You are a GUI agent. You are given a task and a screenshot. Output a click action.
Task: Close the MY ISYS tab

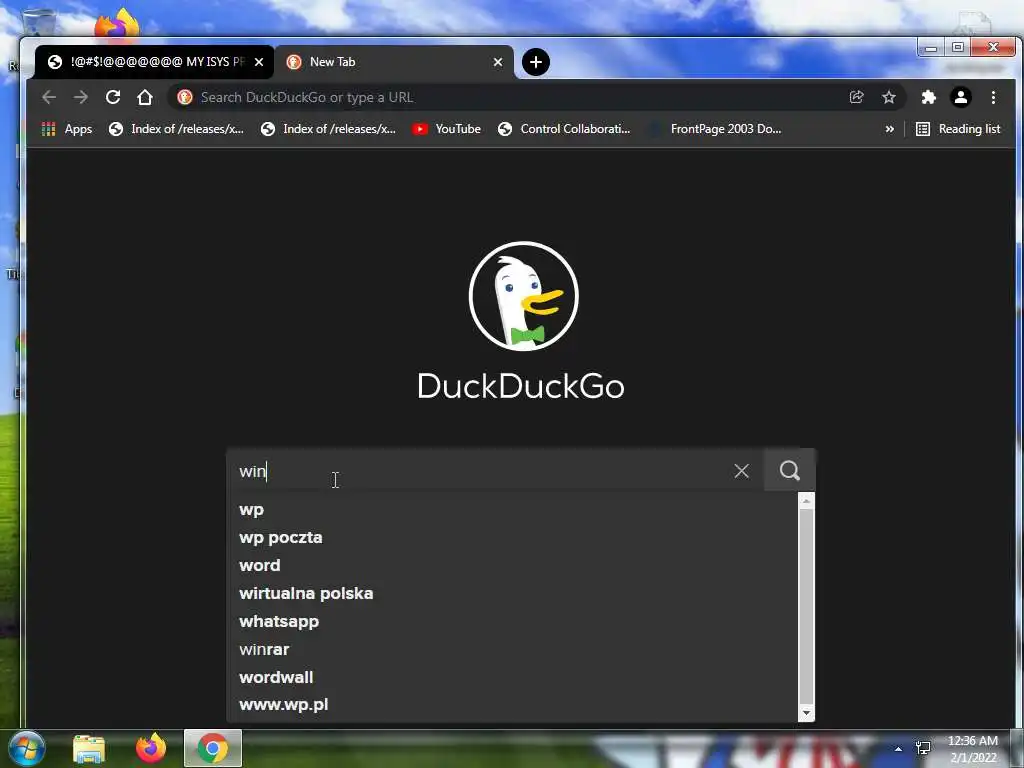click(259, 62)
